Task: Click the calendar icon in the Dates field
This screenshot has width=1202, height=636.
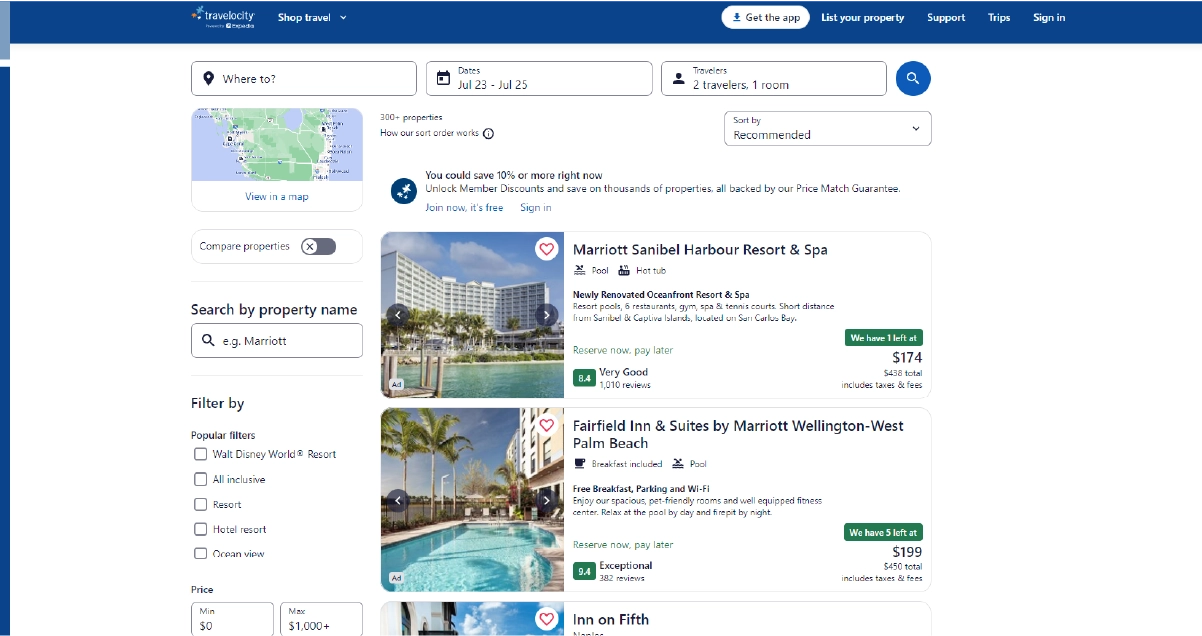Action: click(444, 78)
